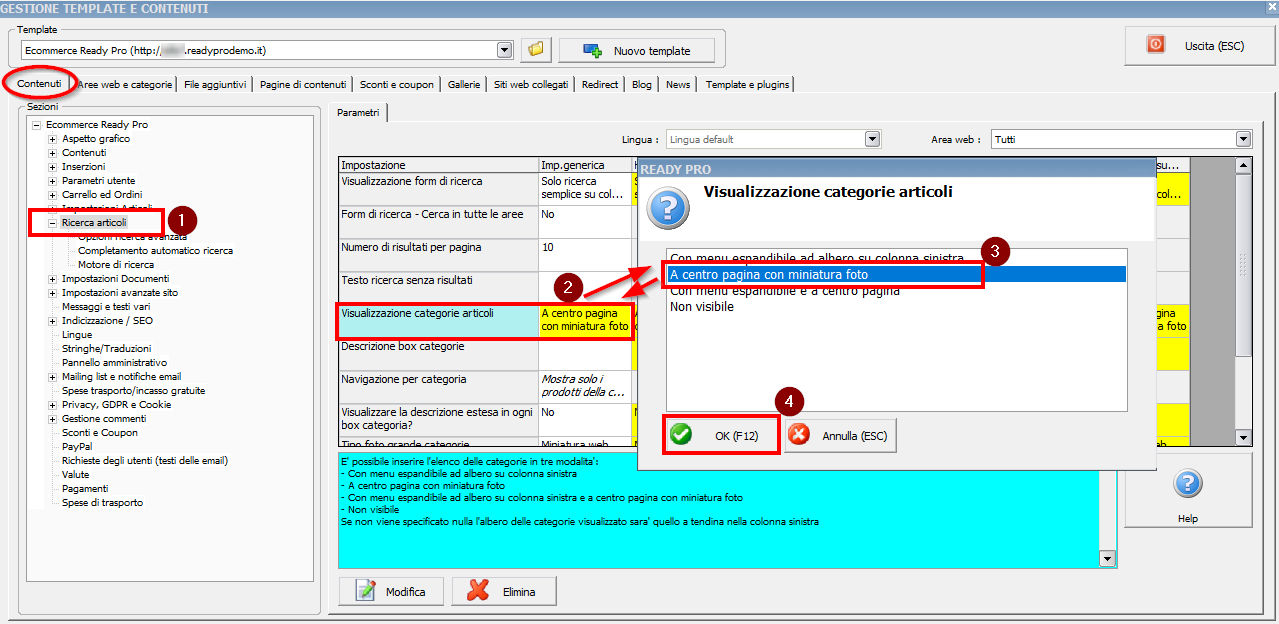This screenshot has width=1279, height=624.
Task: Open the Pagine di contenuti tab
Action: click(x=303, y=85)
